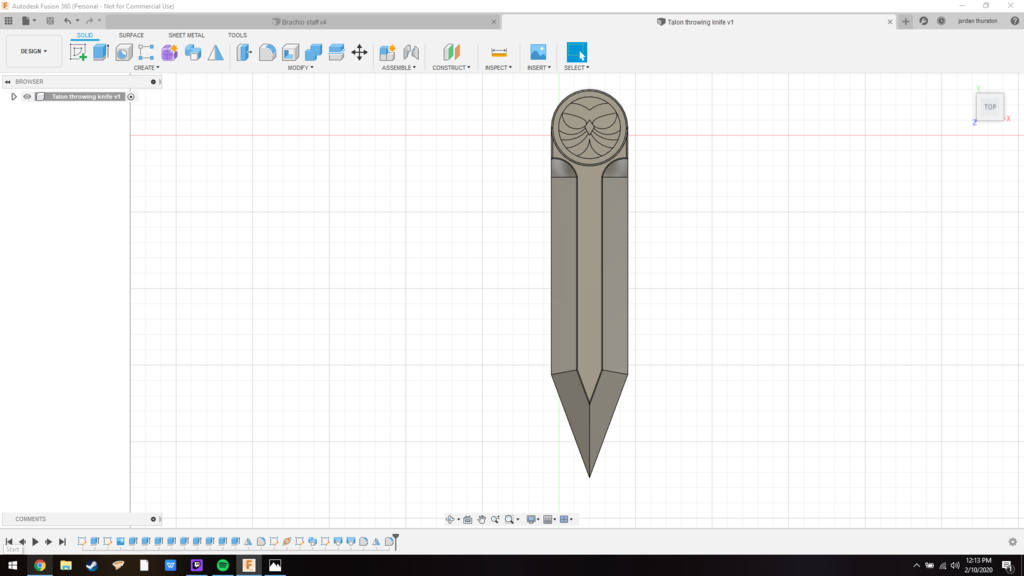Select the Extrude tool

pyautogui.click(x=101, y=52)
